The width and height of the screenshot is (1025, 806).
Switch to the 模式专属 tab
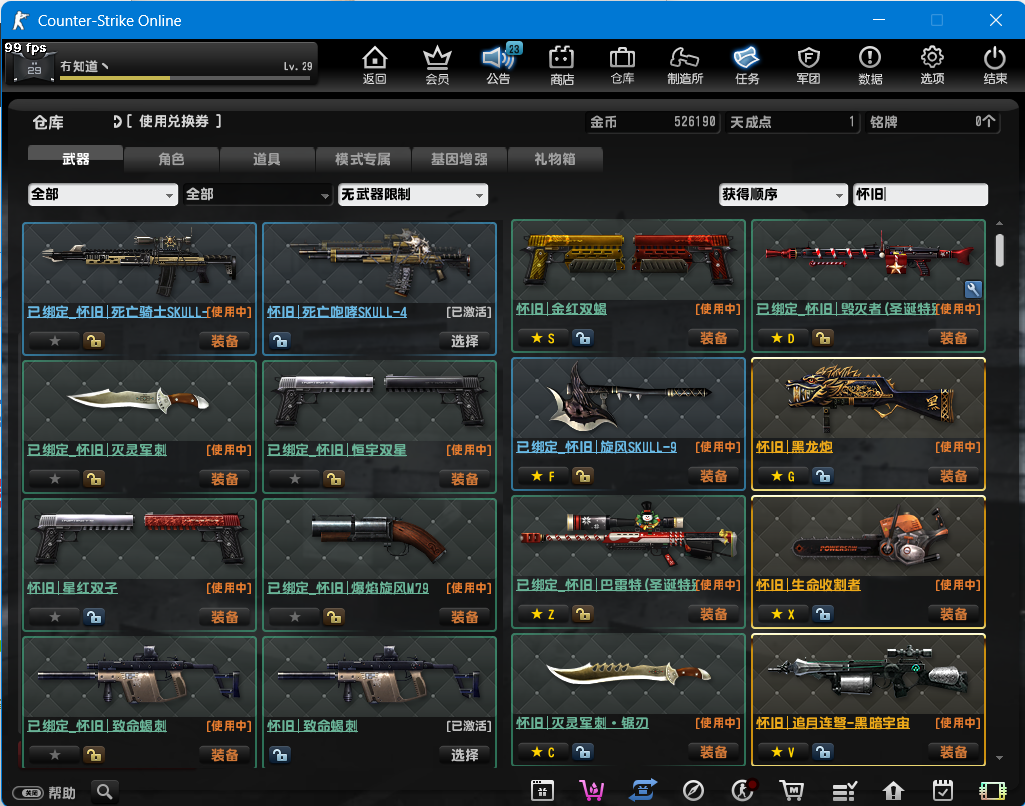tap(363, 158)
